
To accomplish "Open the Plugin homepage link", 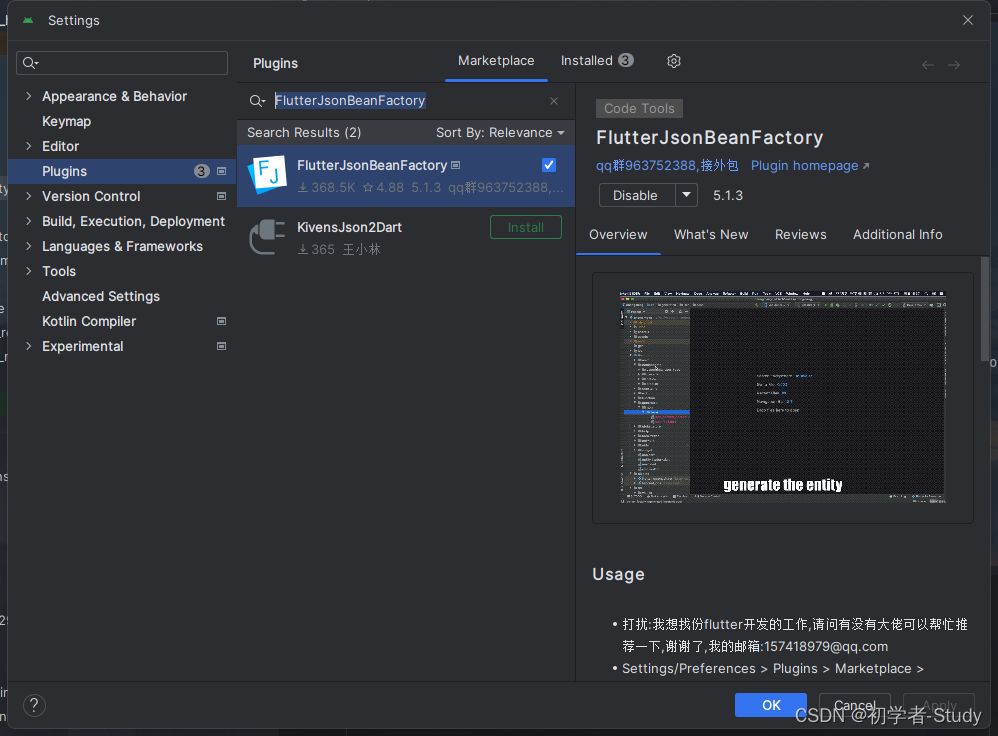I will (810, 165).
